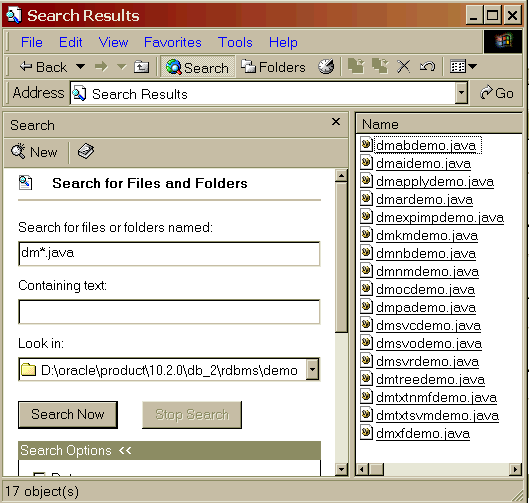Image resolution: width=529 pixels, height=503 pixels.
Task: Click the dmsvrdemo.java file icon
Action: [x=366, y=361]
